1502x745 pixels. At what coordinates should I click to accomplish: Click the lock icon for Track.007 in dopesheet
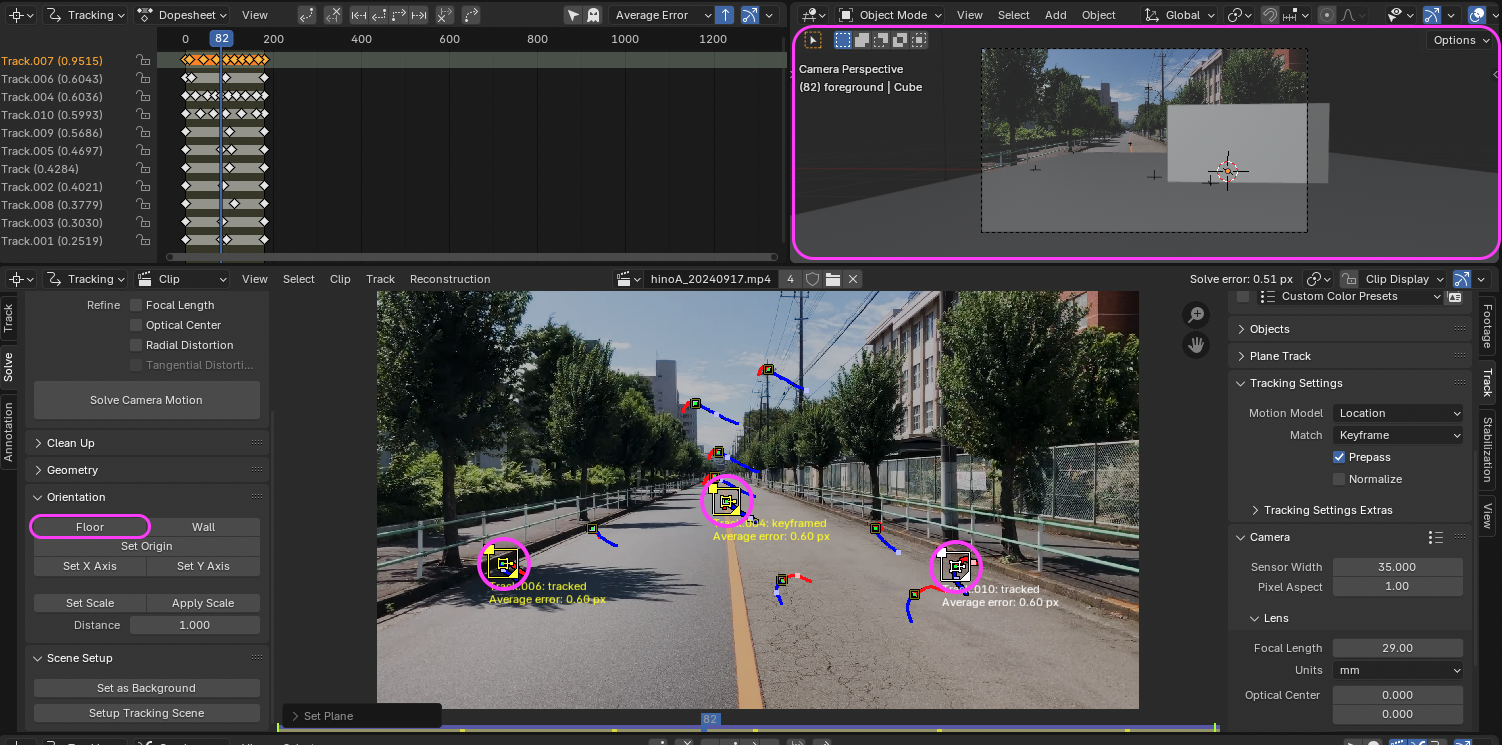[143, 61]
